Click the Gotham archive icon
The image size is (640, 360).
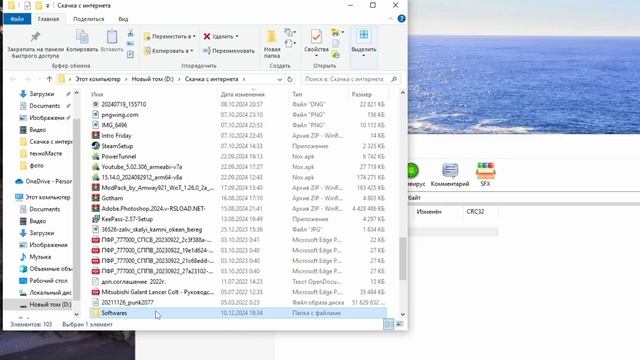pos(96,198)
